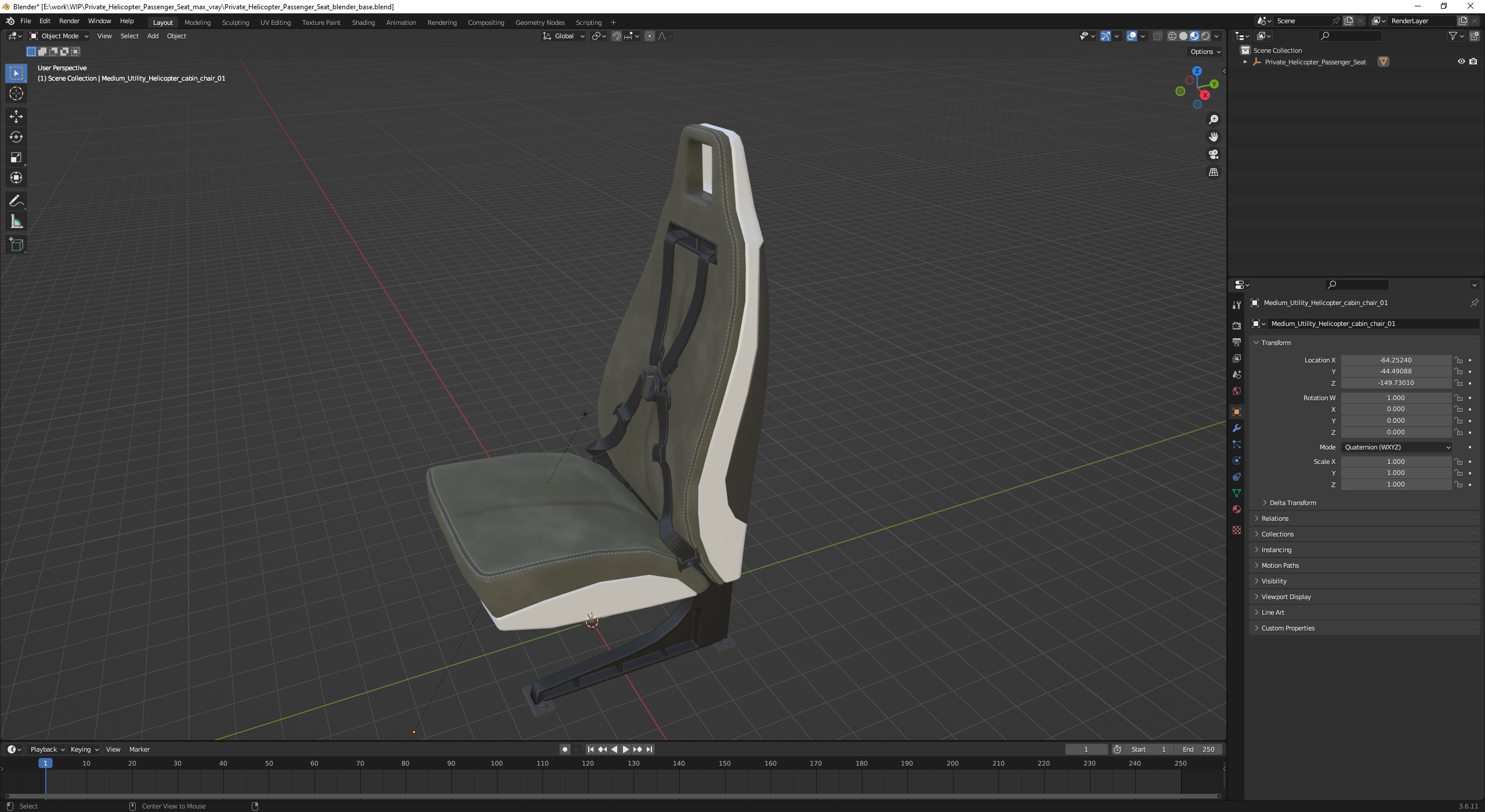The height and width of the screenshot is (812, 1485).
Task: Activate the Scale tool
Action: pos(16,157)
